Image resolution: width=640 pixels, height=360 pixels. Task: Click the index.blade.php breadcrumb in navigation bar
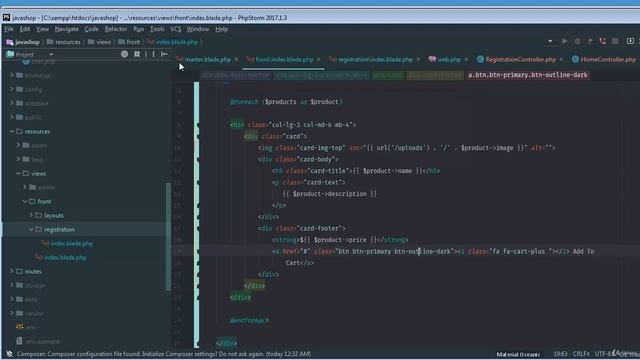[173, 42]
